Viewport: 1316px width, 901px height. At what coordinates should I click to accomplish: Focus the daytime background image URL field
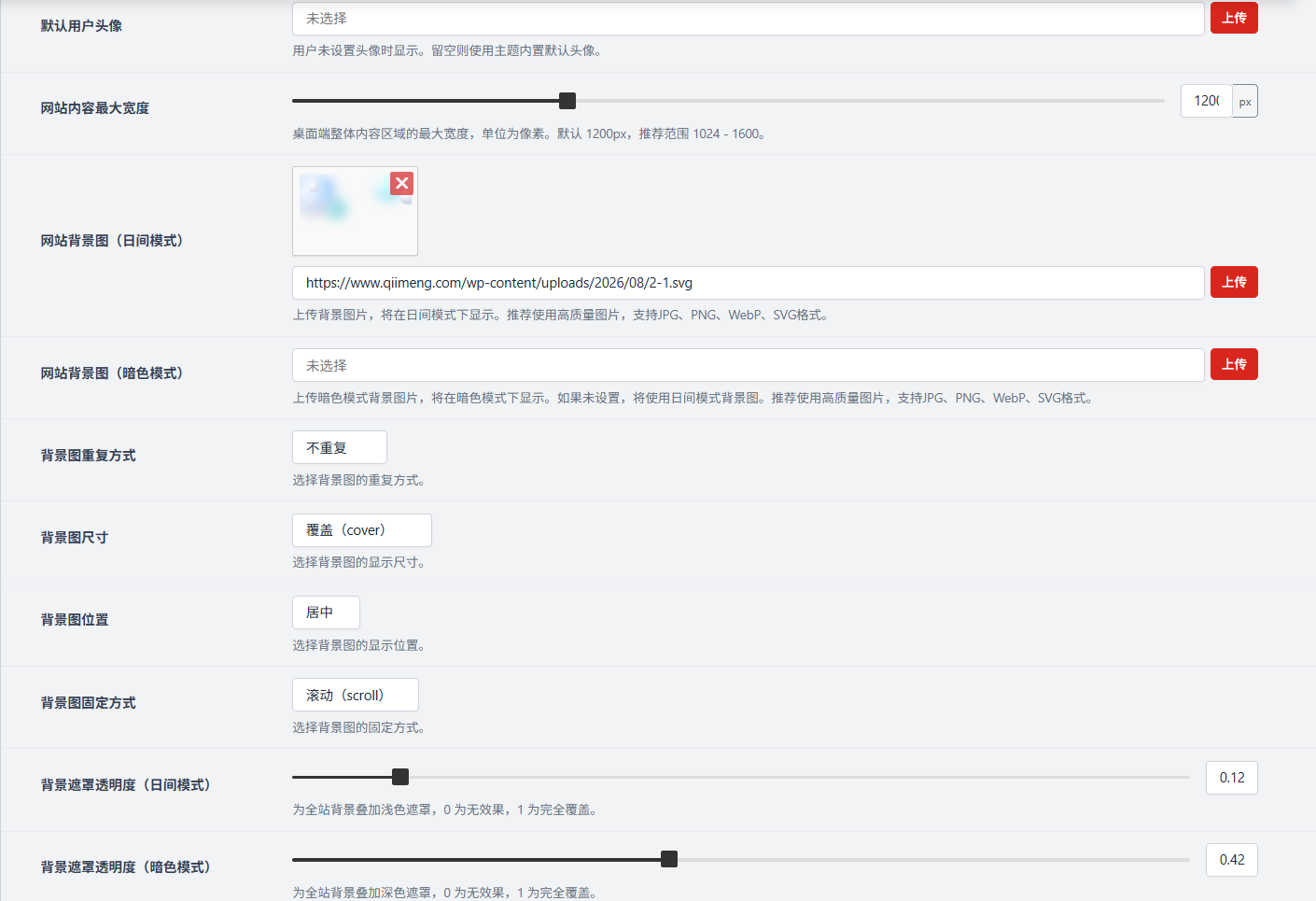[x=748, y=283]
